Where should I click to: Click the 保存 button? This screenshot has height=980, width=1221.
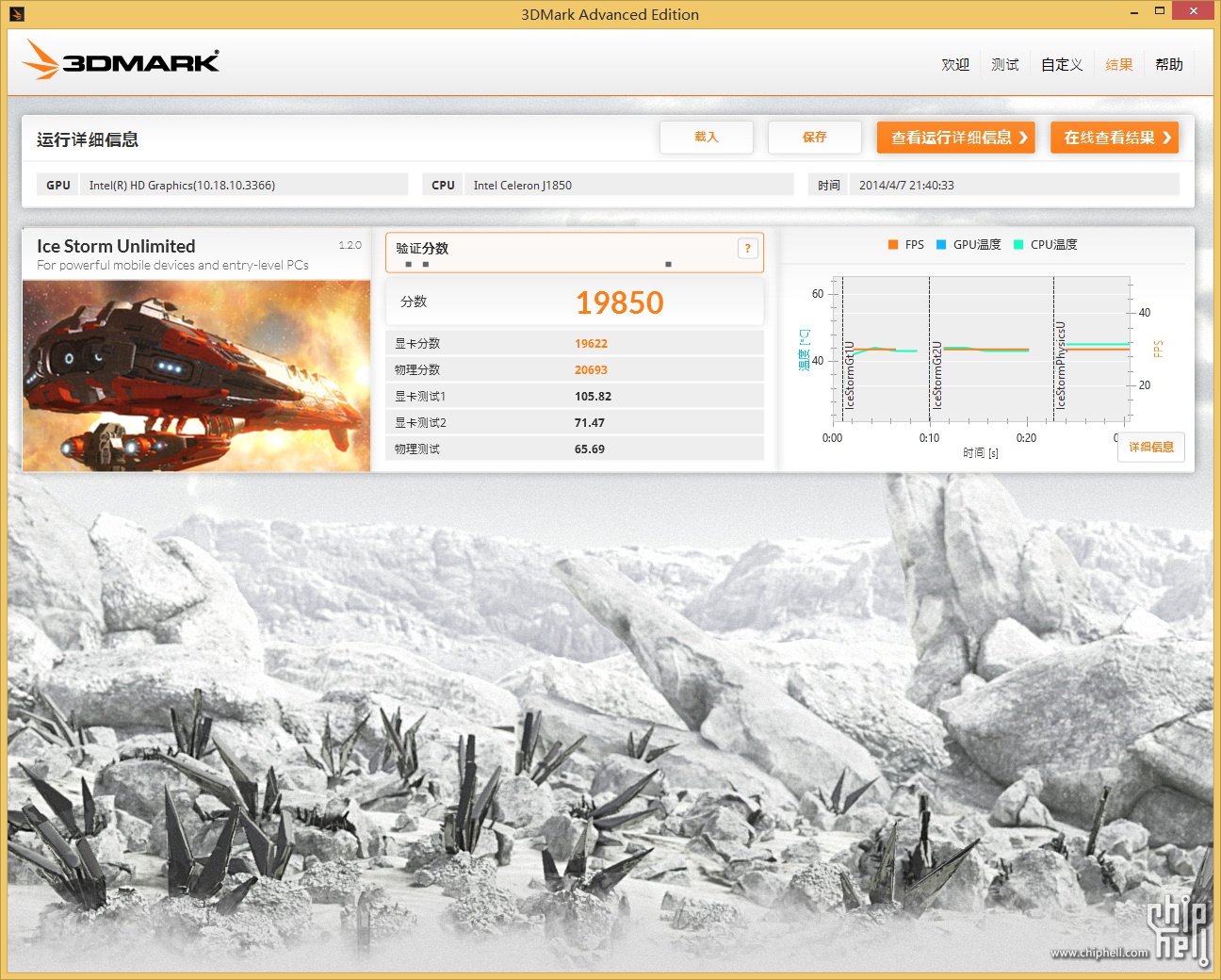[815, 138]
